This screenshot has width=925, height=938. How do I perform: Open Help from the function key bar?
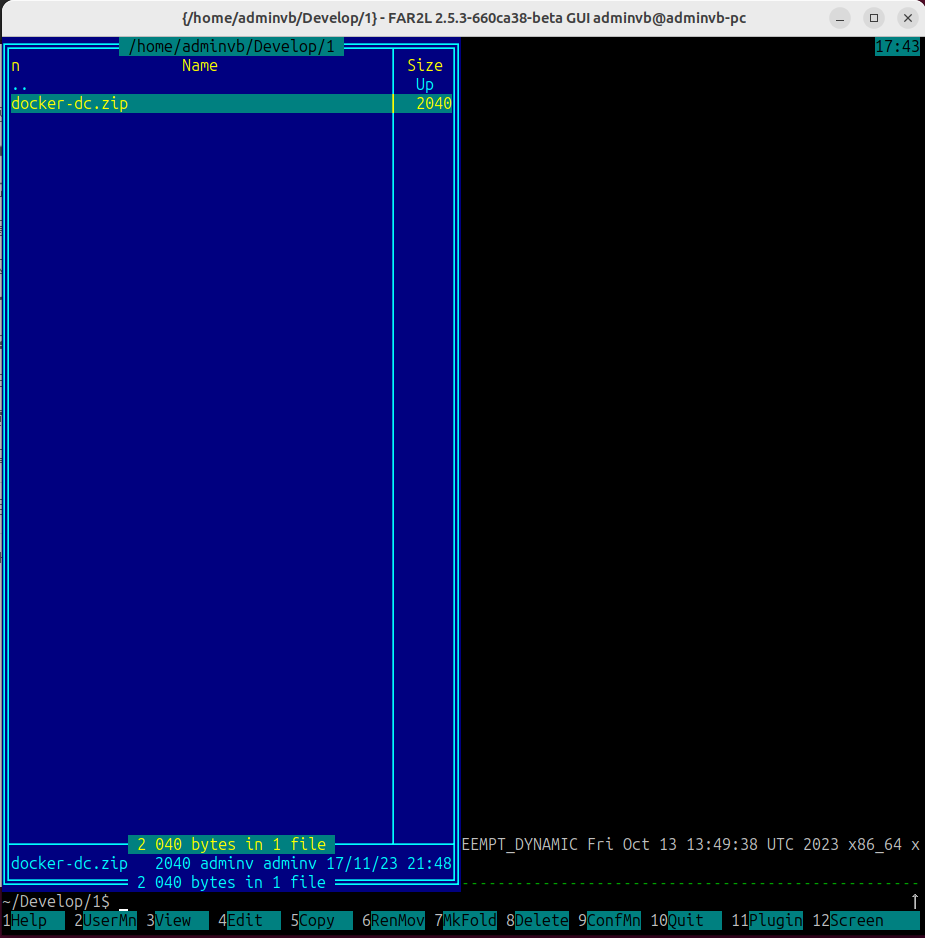pos(30,920)
